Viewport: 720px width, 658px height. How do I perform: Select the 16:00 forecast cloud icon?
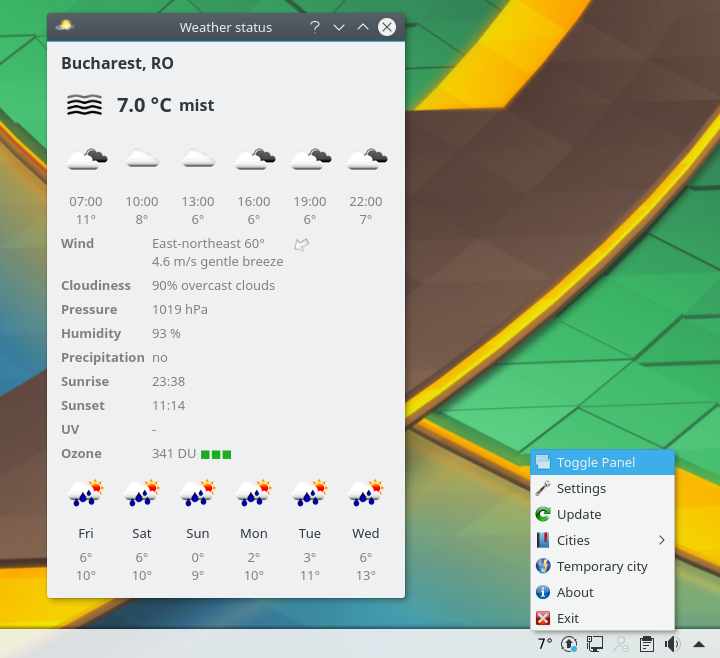pyautogui.click(x=255, y=159)
